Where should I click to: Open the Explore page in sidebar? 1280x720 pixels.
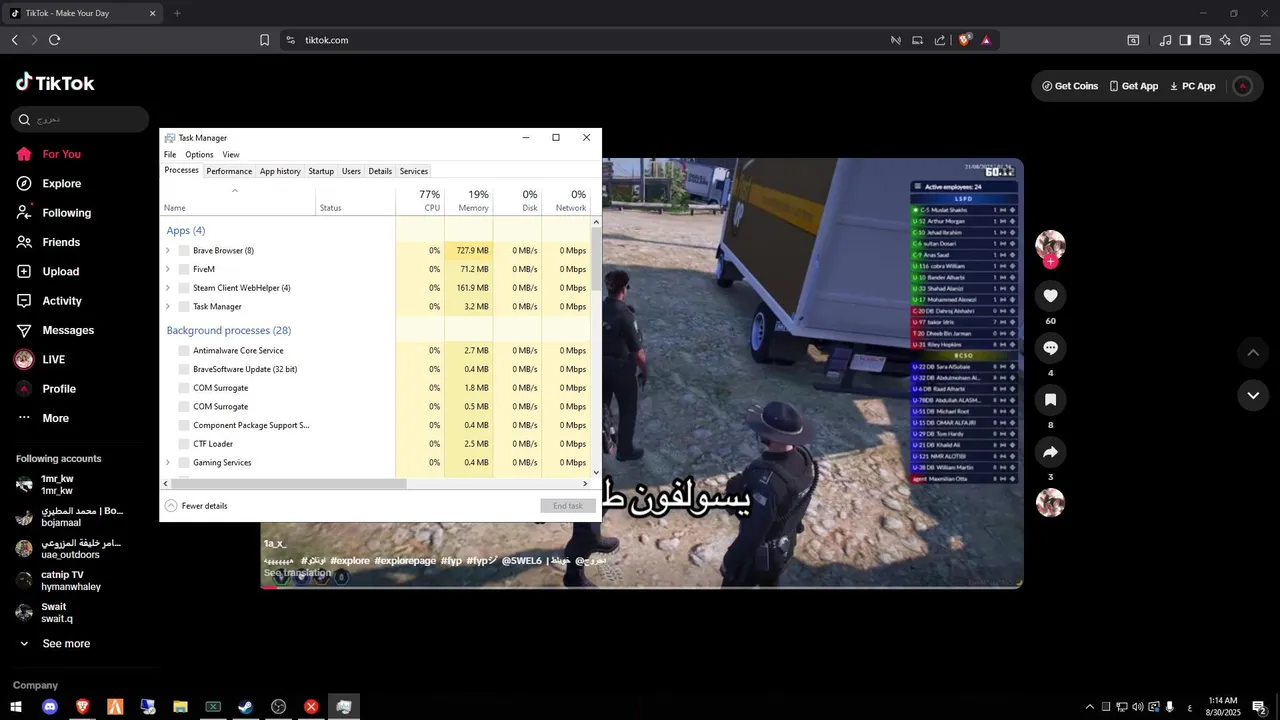point(49,184)
